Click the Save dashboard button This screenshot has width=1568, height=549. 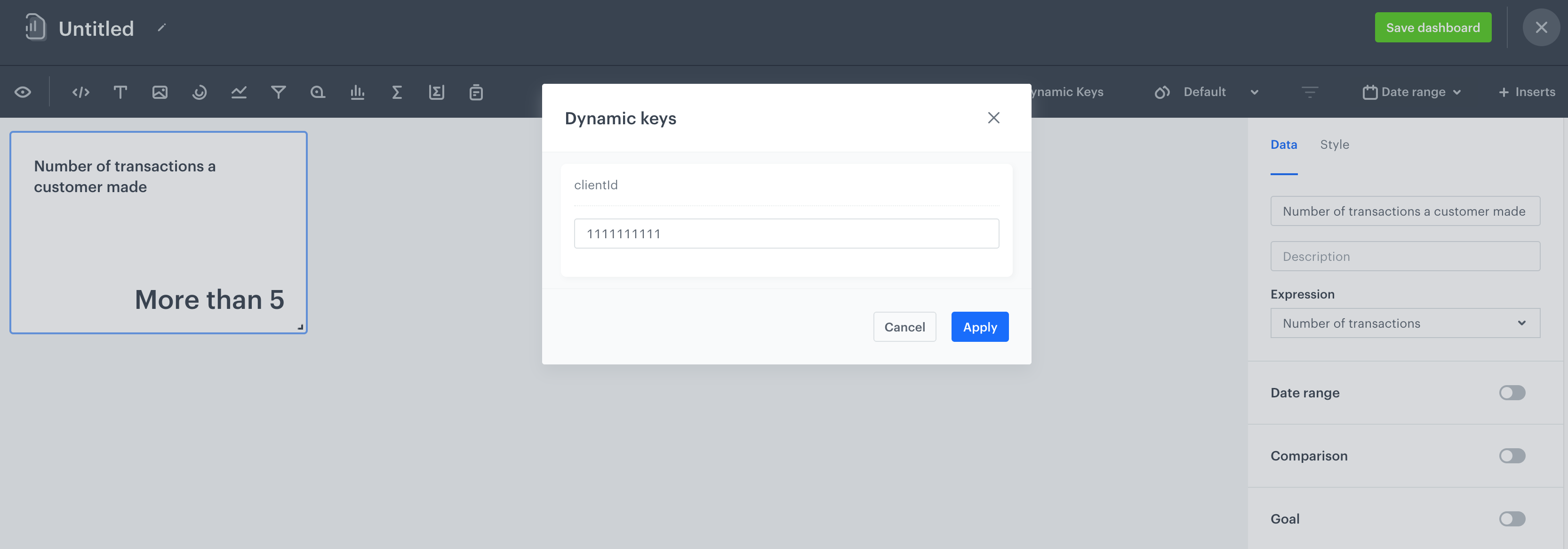(1433, 27)
